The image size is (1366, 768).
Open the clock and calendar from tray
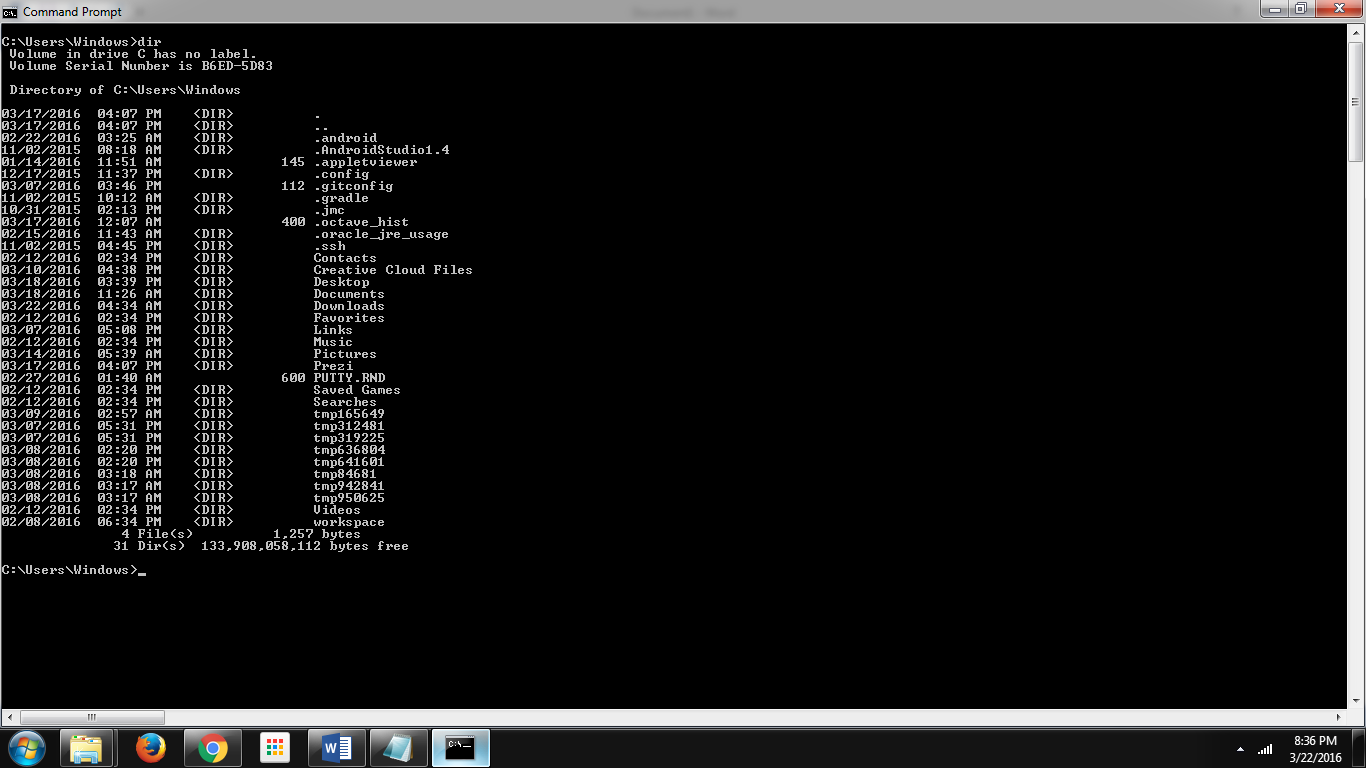(1316, 747)
